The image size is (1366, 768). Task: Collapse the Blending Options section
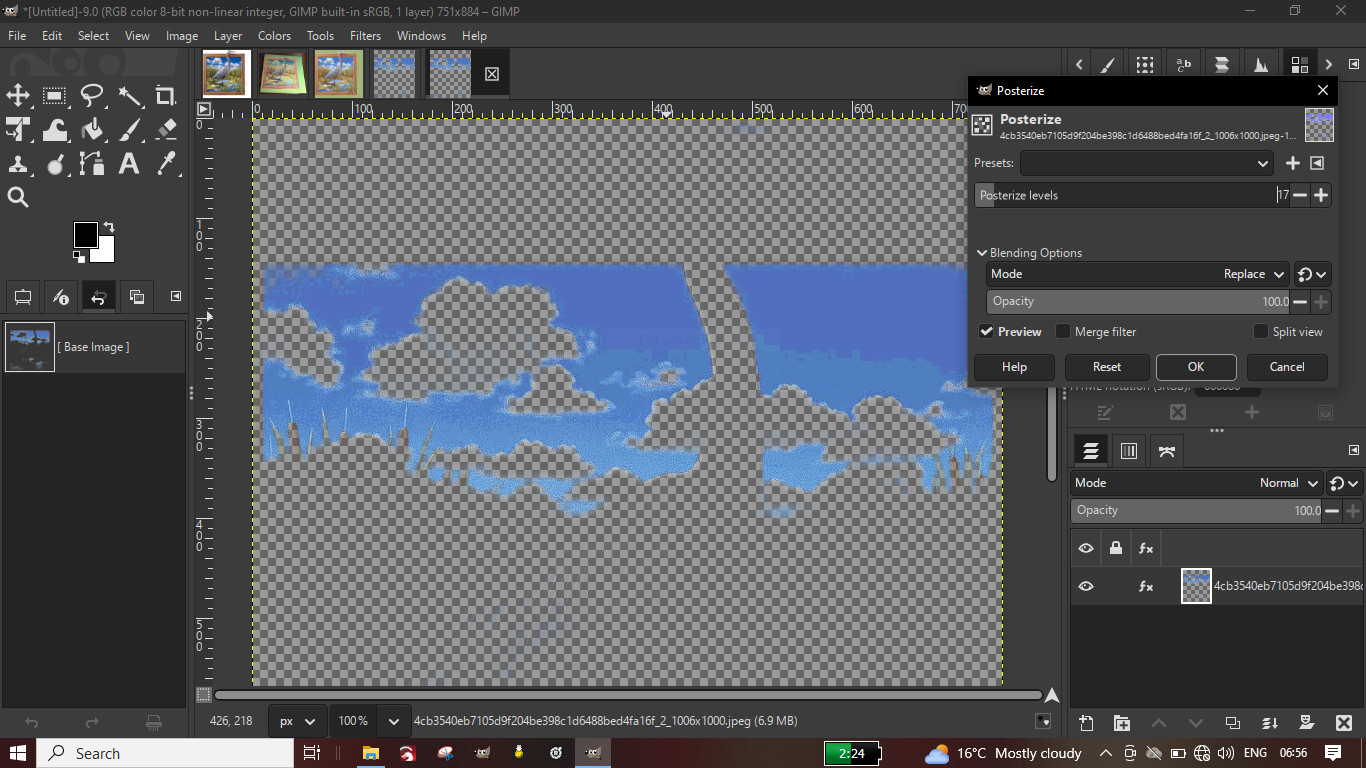pos(982,253)
